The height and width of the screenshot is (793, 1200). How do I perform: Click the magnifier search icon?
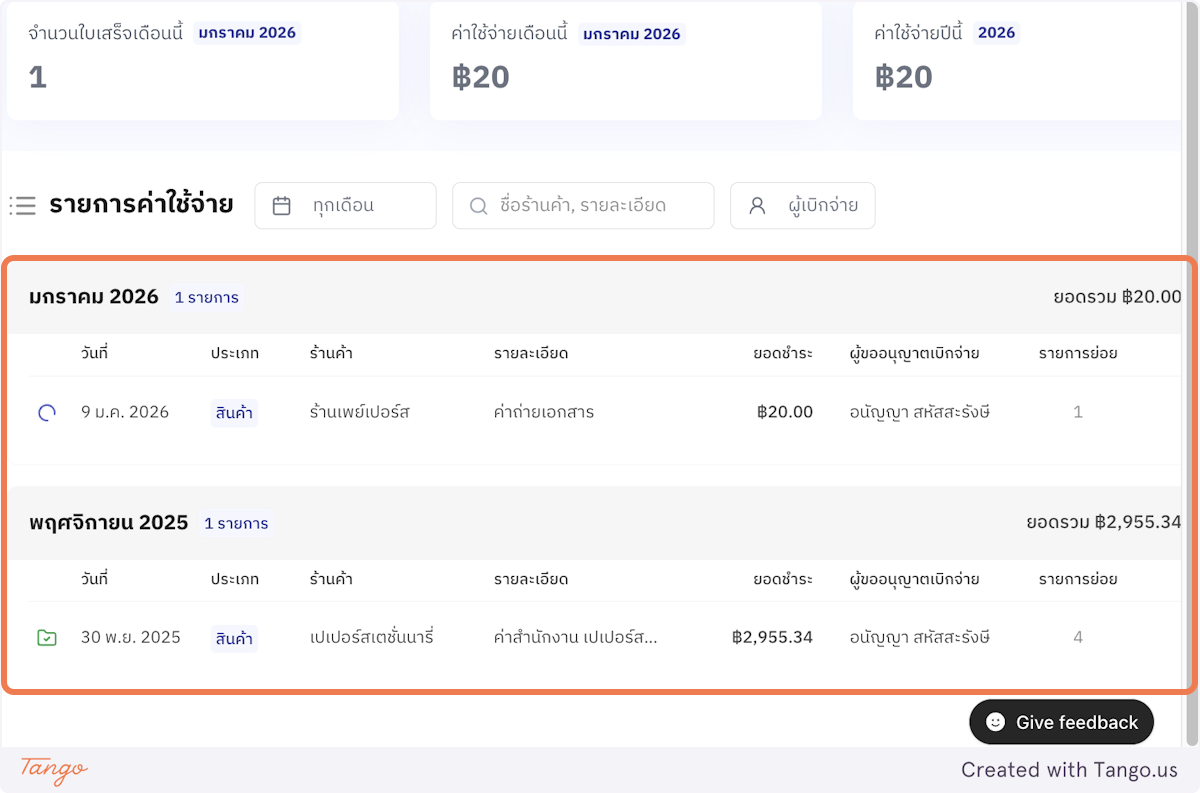(x=477, y=206)
